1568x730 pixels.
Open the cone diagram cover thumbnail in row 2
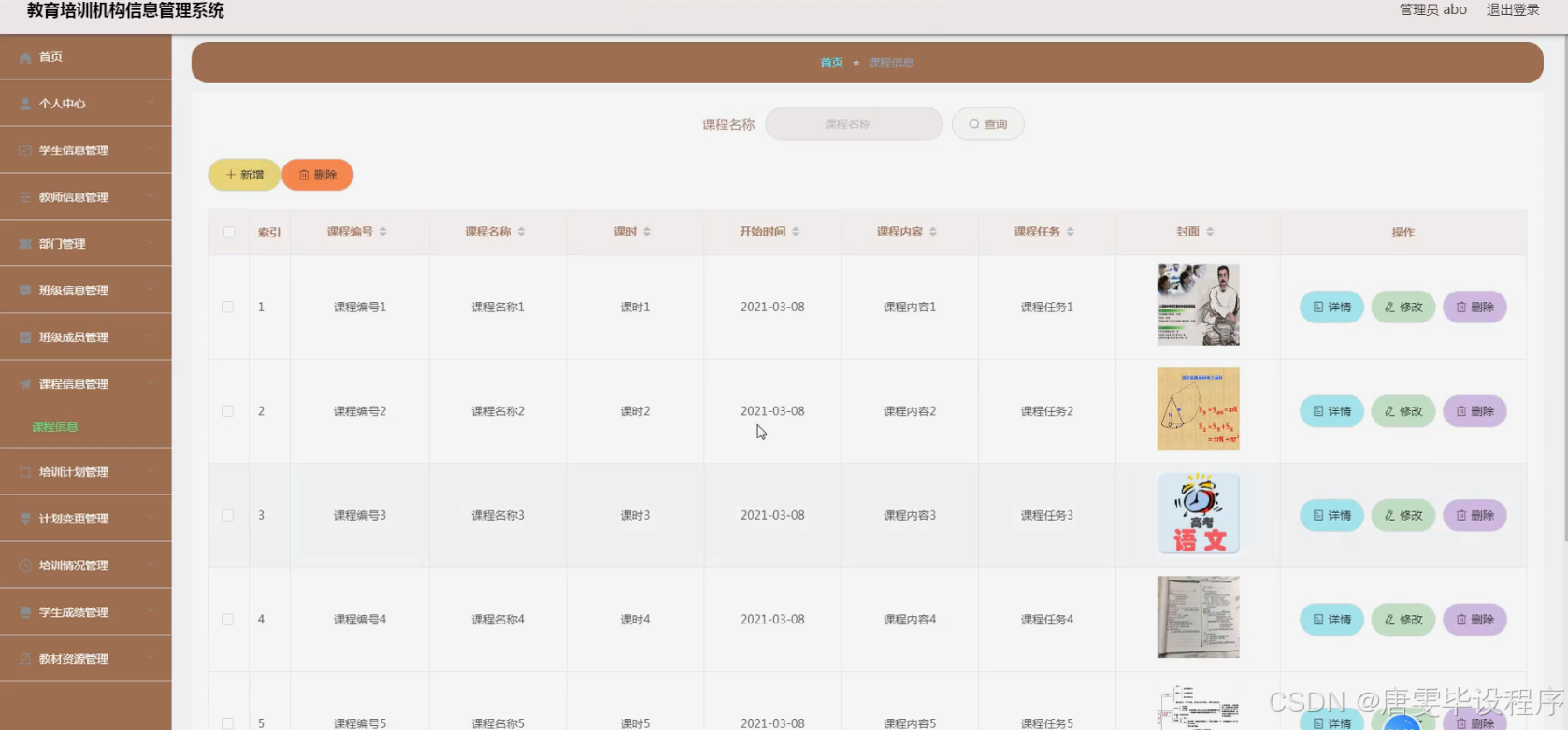1198,408
